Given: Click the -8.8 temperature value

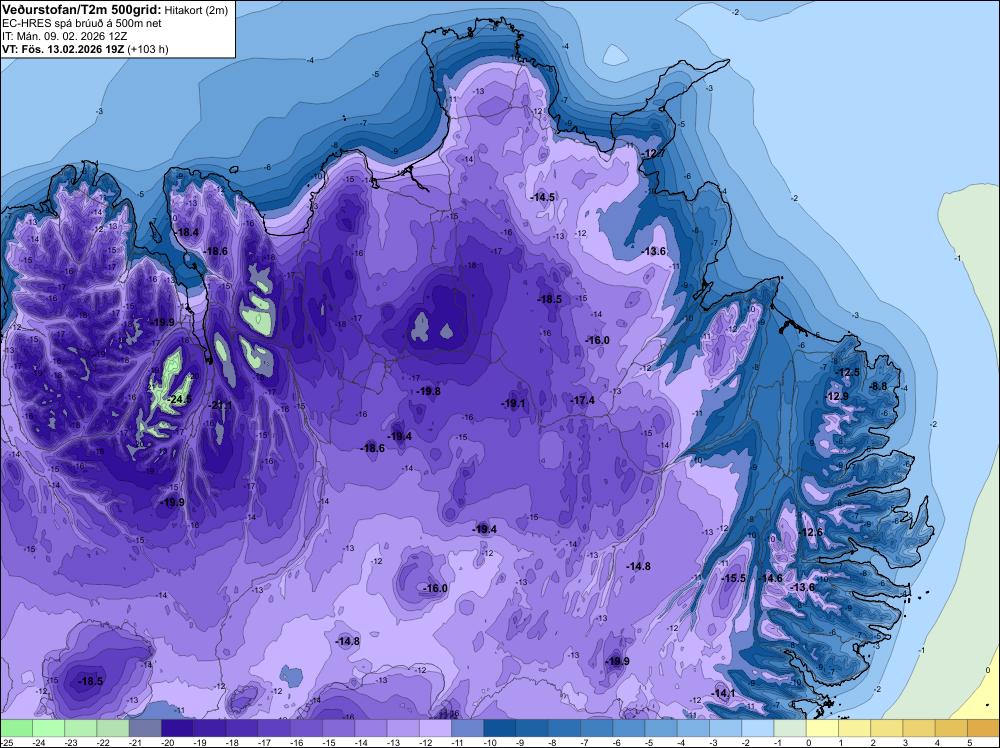Looking at the screenshot, I should click(879, 386).
